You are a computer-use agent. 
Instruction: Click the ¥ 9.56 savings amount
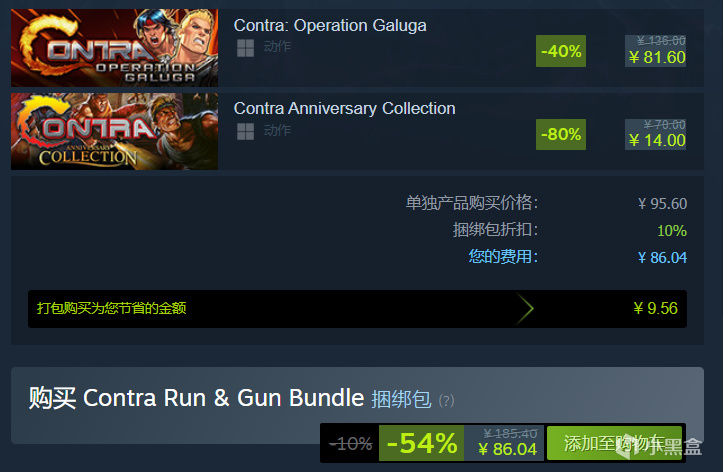pyautogui.click(x=655, y=308)
